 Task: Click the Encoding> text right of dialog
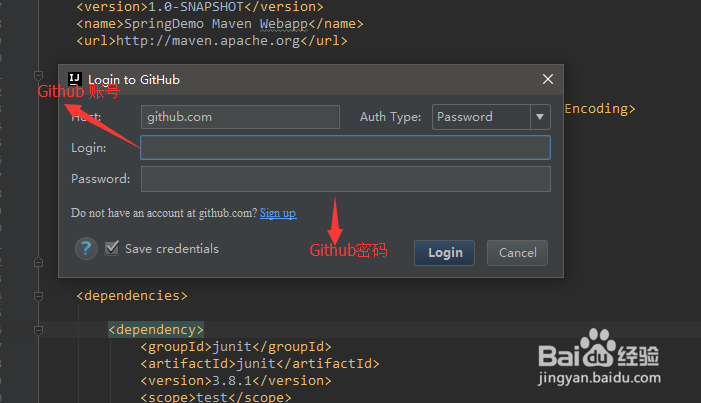tap(600, 109)
